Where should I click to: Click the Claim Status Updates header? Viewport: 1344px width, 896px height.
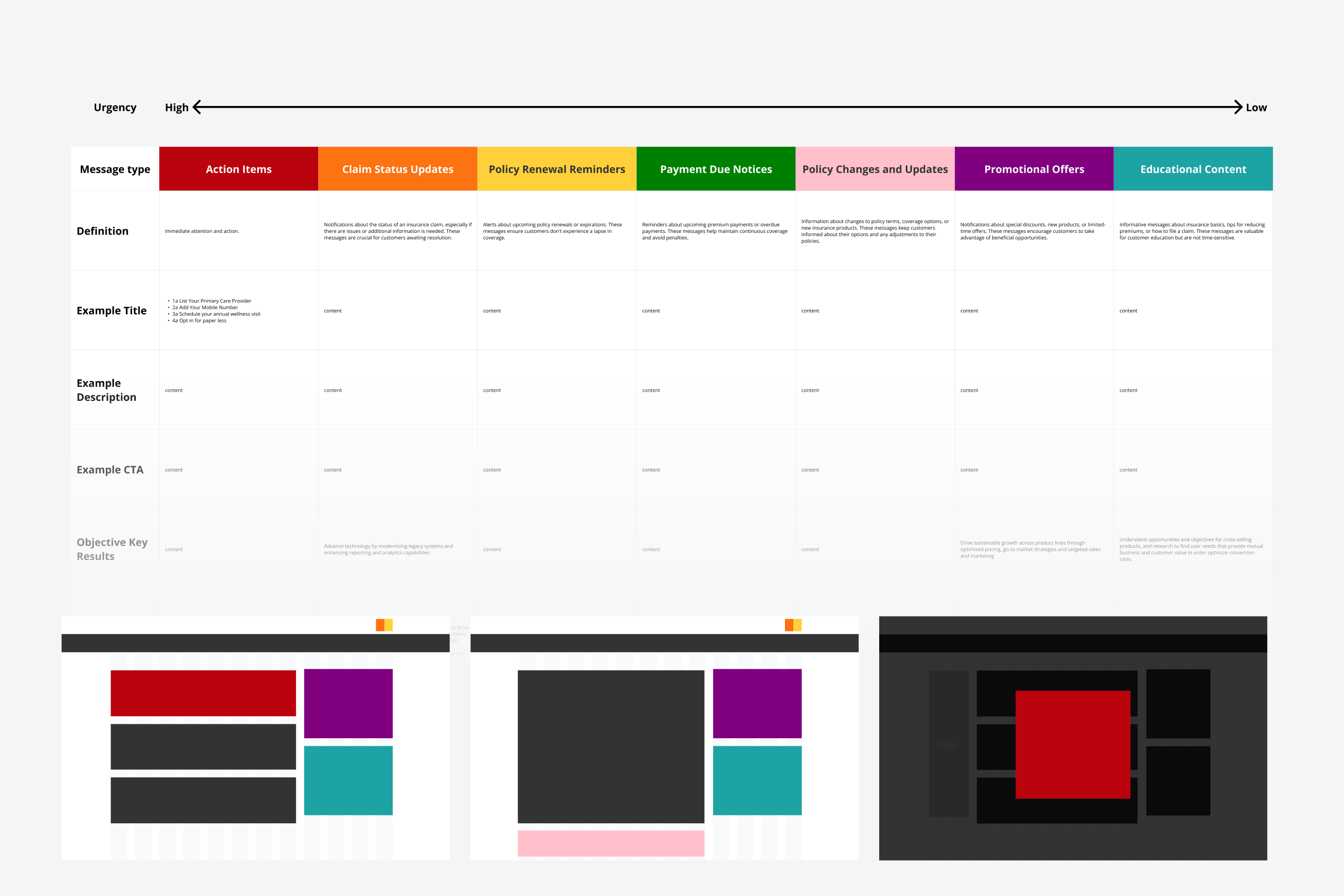397,168
